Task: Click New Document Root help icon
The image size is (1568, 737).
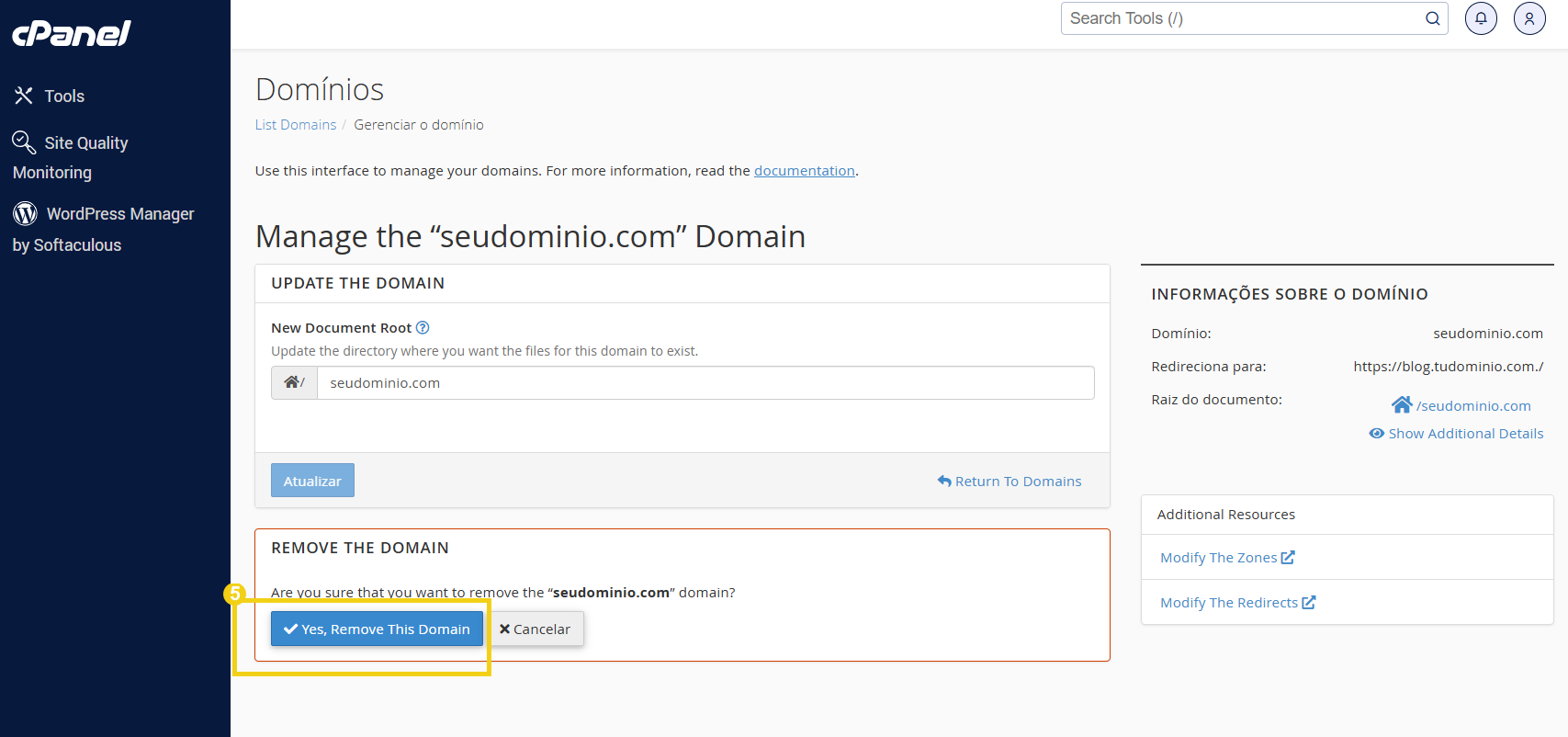Action: [x=423, y=328]
